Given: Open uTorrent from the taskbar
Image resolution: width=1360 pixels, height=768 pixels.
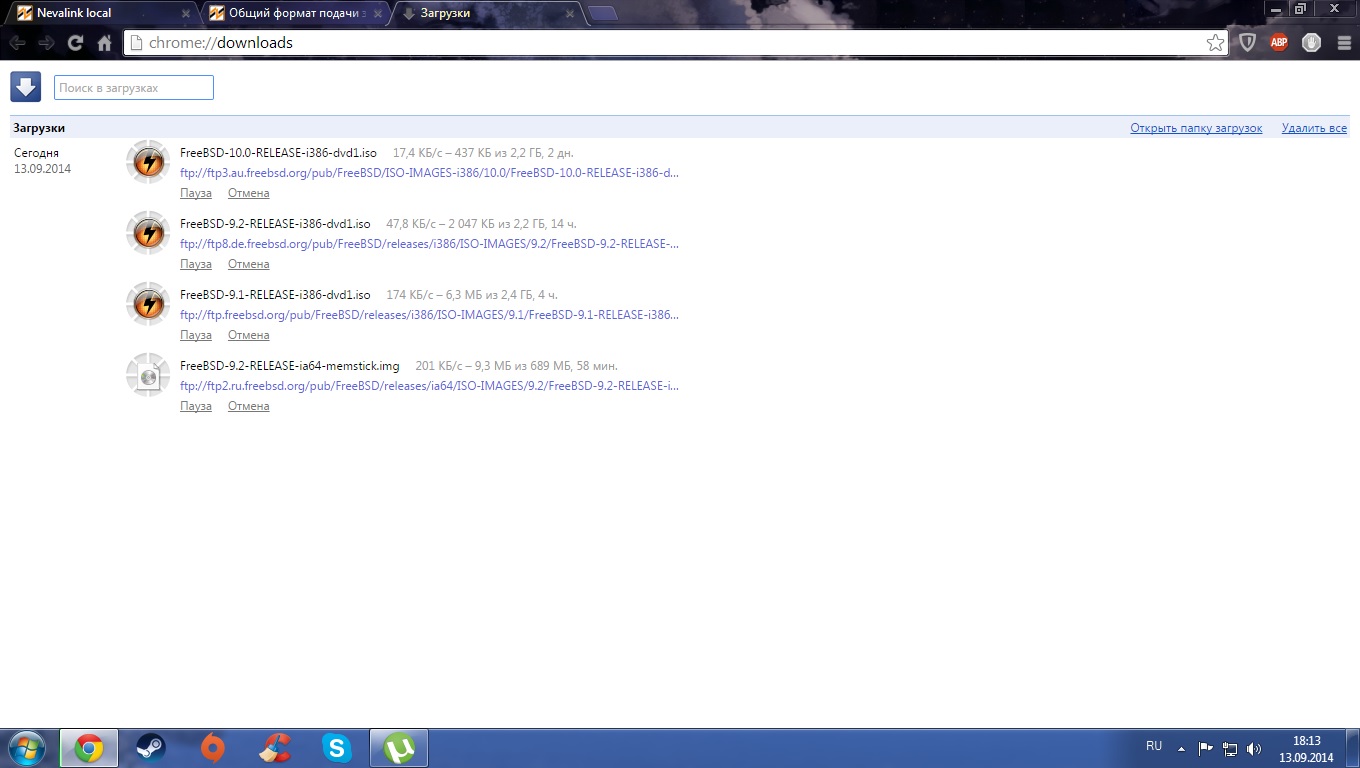Looking at the screenshot, I should (x=400, y=748).
